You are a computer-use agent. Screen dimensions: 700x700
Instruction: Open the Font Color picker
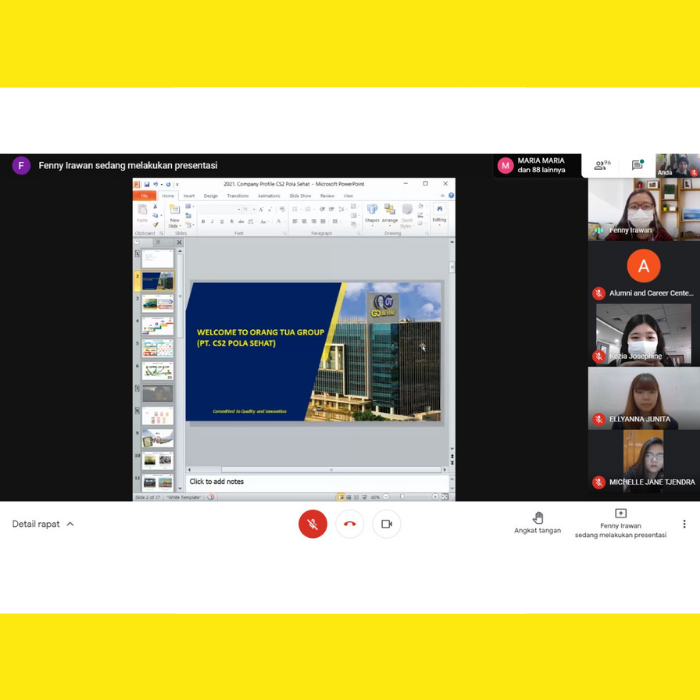[x=279, y=221]
